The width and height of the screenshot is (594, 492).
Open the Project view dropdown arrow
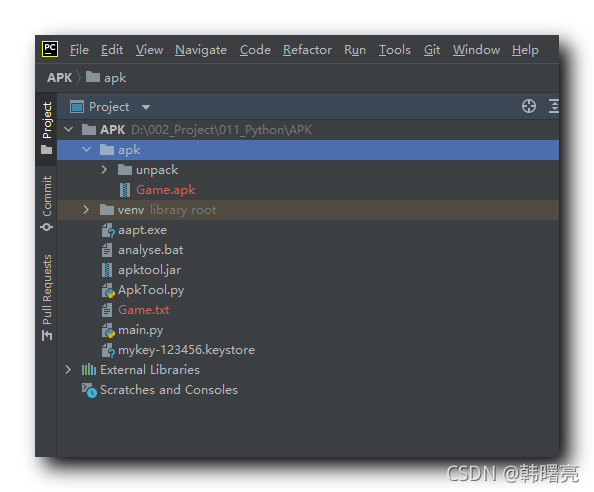146,108
